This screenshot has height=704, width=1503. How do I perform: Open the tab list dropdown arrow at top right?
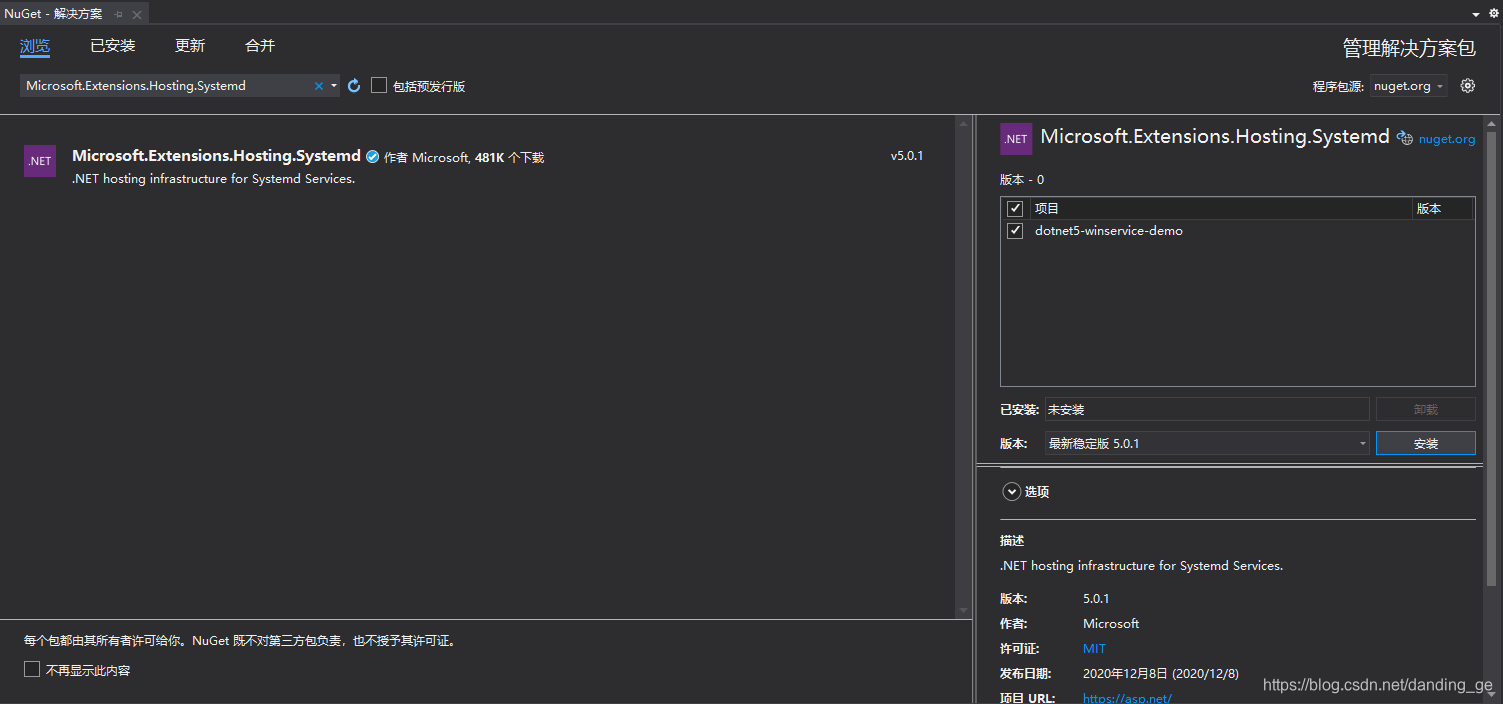1476,14
